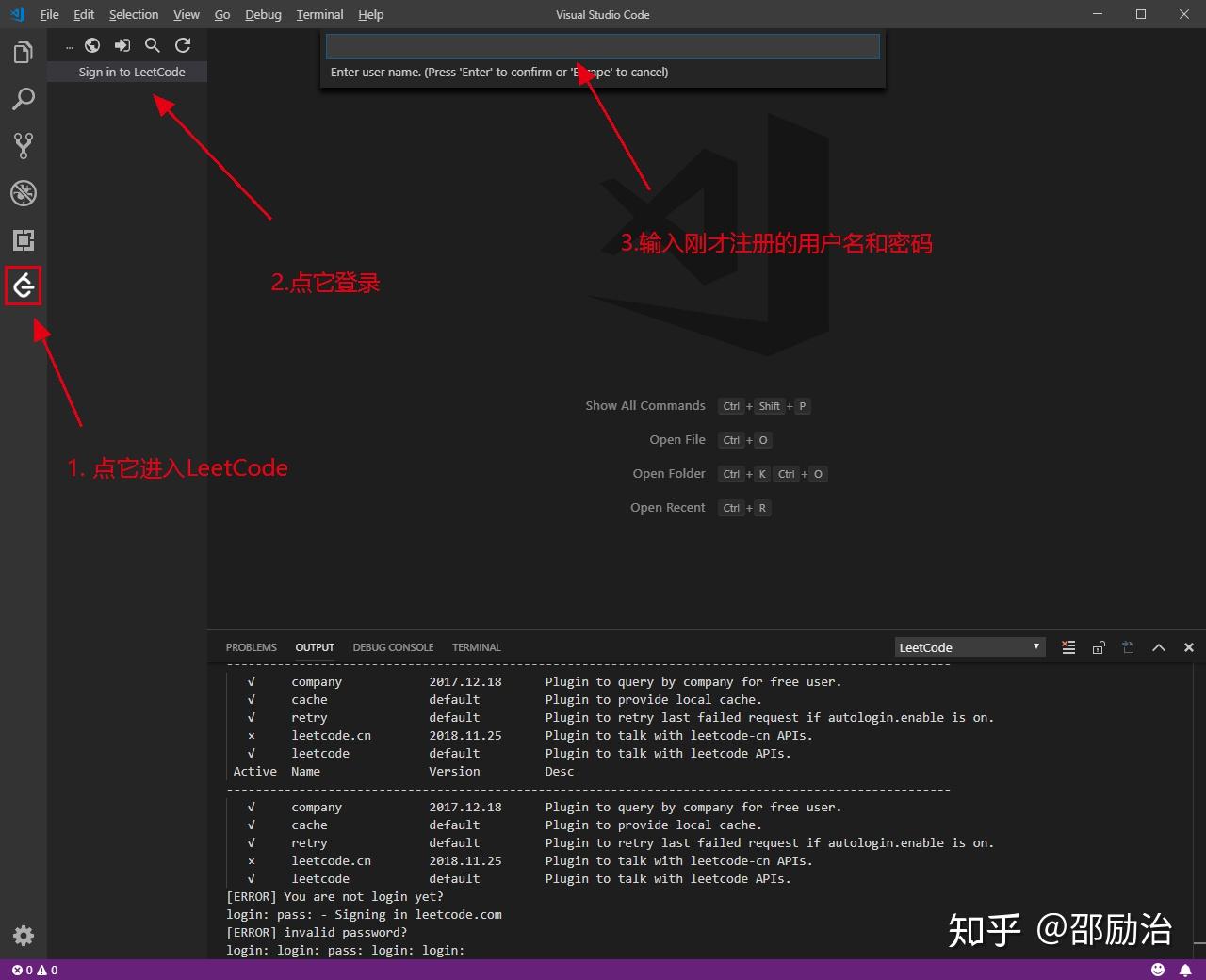Open the File menu

(x=50, y=14)
